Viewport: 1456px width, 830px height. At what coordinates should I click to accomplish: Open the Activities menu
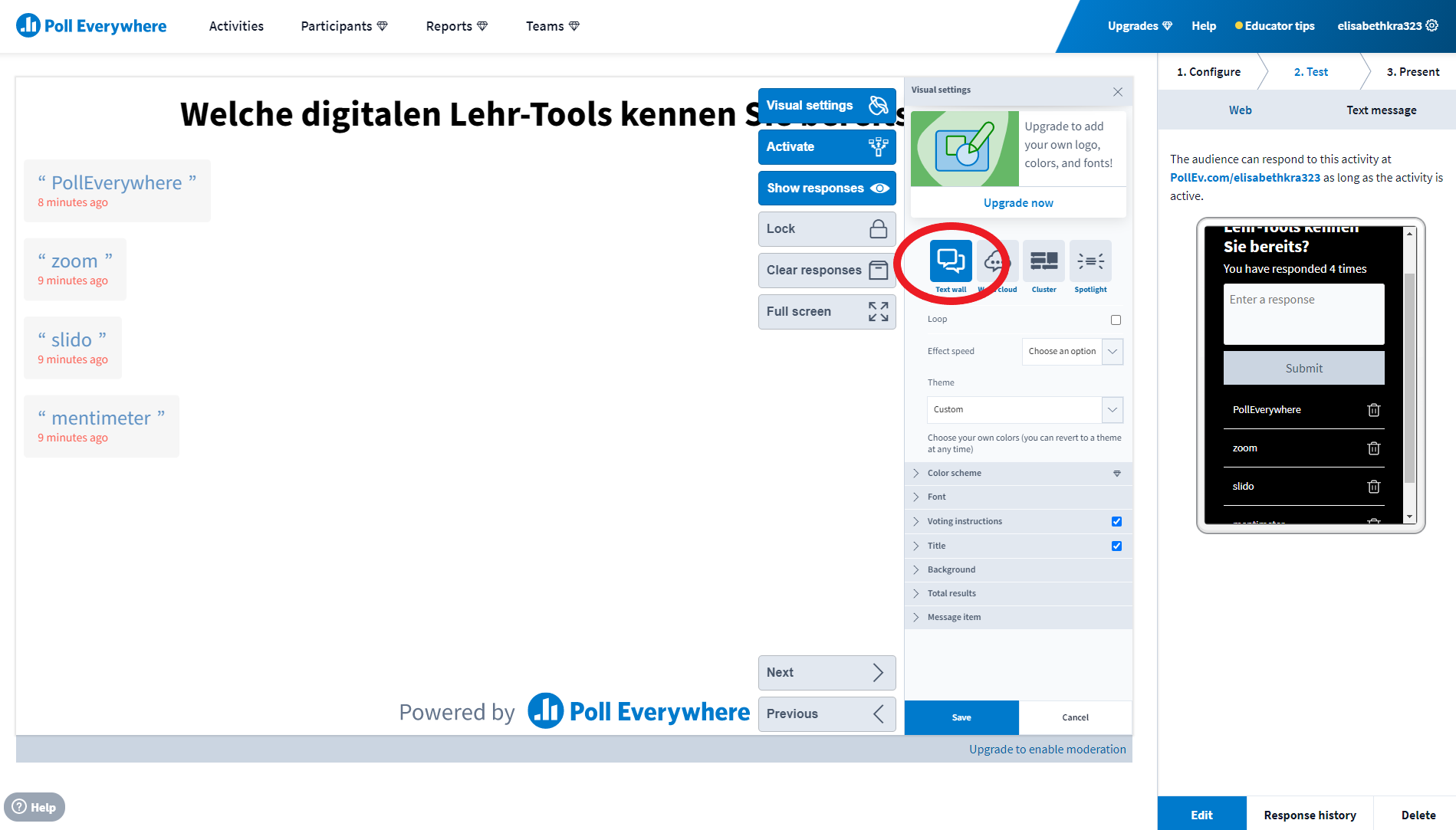coord(236,26)
